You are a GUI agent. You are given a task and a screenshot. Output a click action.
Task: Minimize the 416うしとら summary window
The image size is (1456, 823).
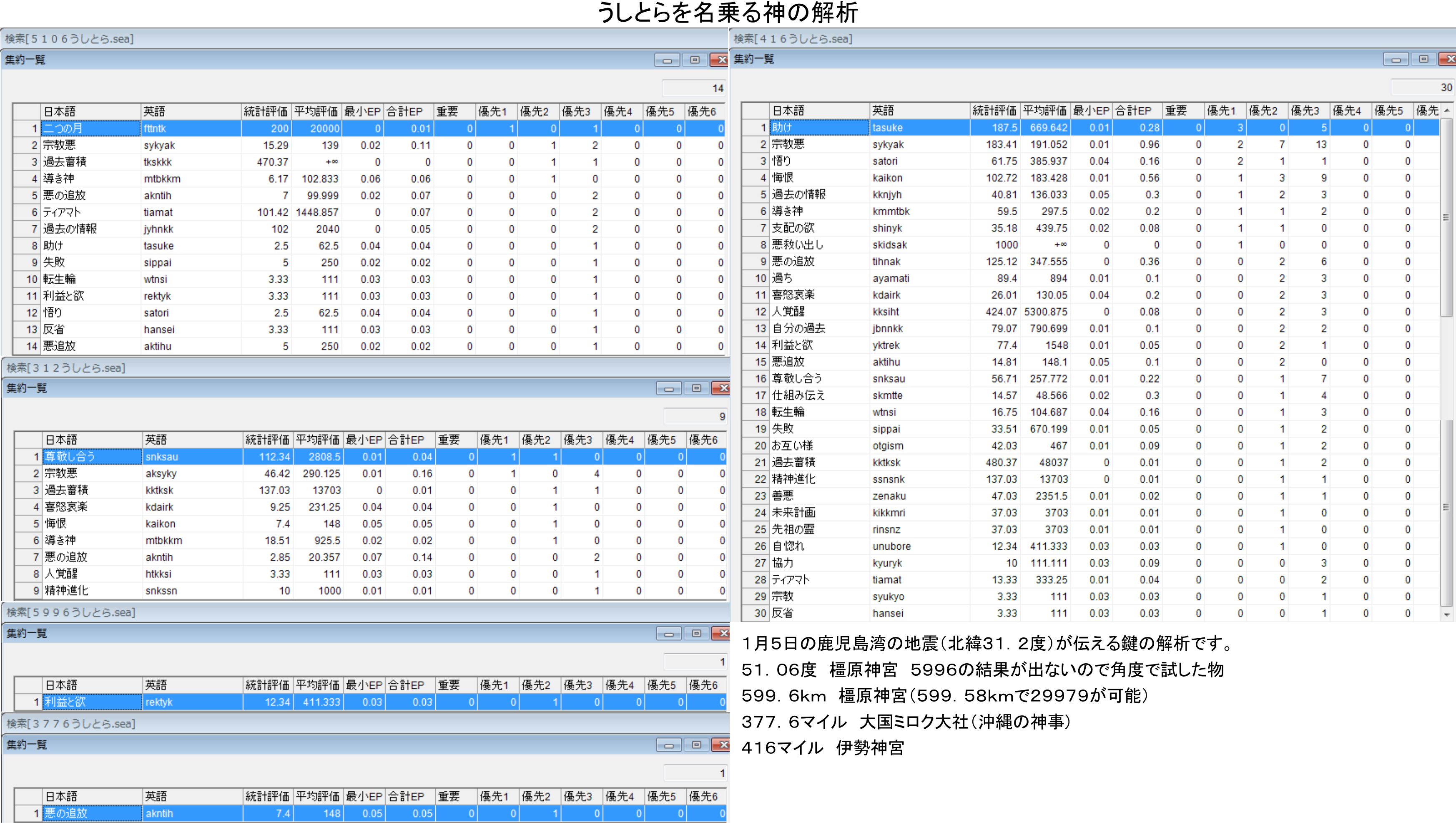point(1396,59)
